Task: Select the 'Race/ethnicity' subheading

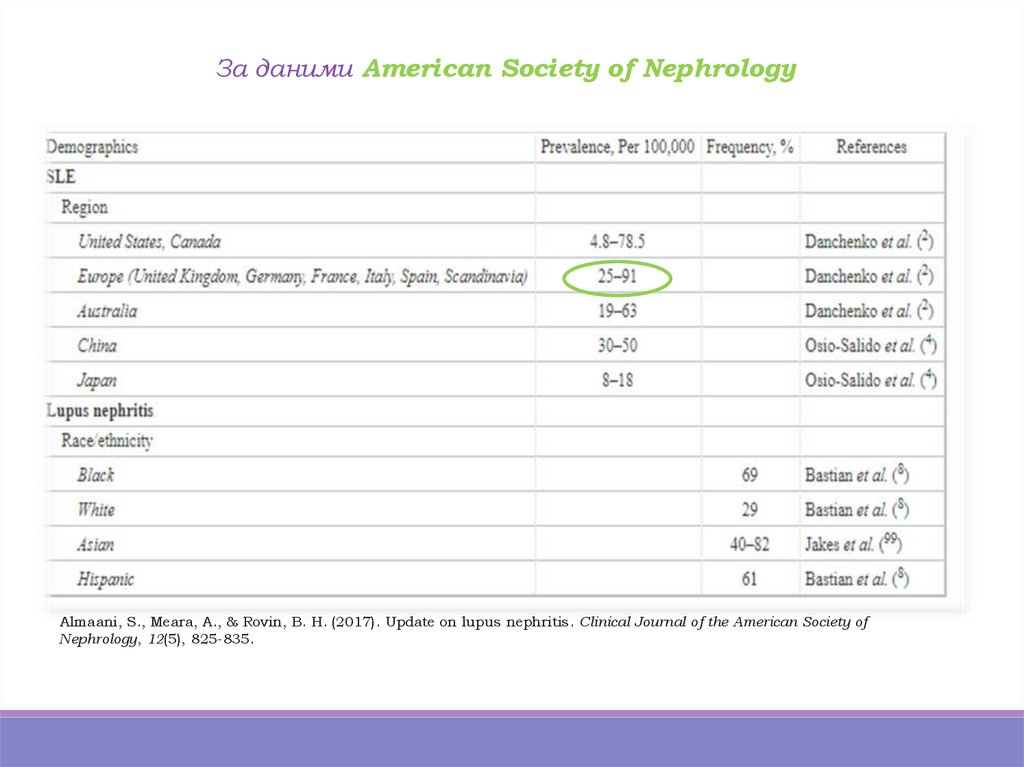Action: click(107, 441)
